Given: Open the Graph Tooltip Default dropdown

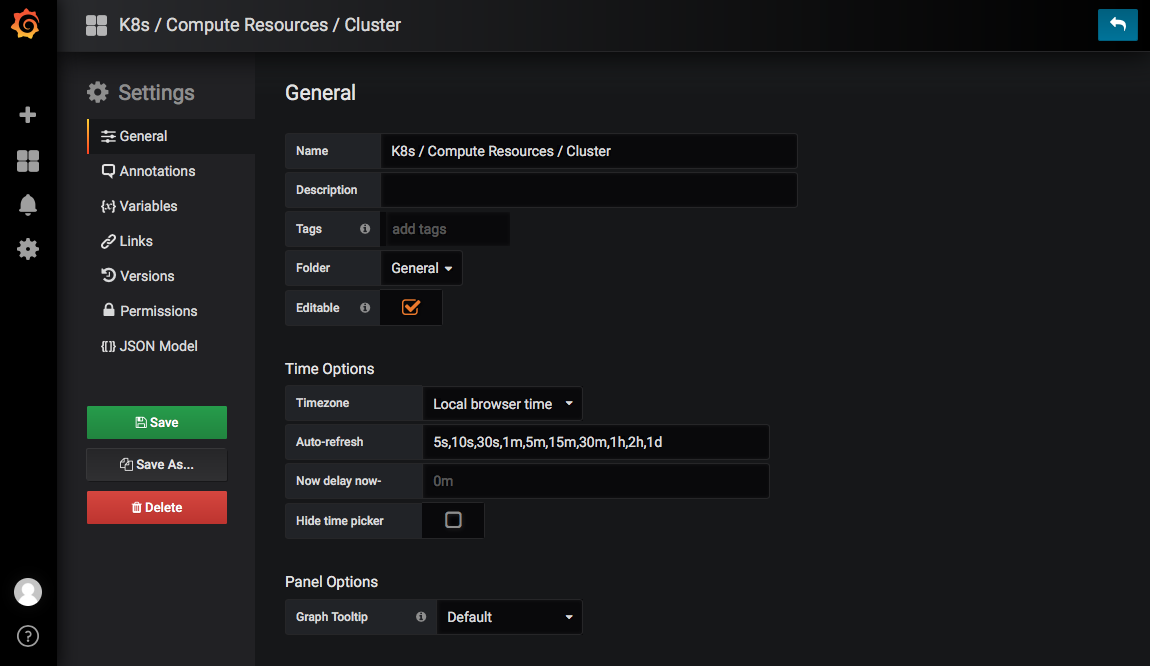Looking at the screenshot, I should tap(510, 617).
